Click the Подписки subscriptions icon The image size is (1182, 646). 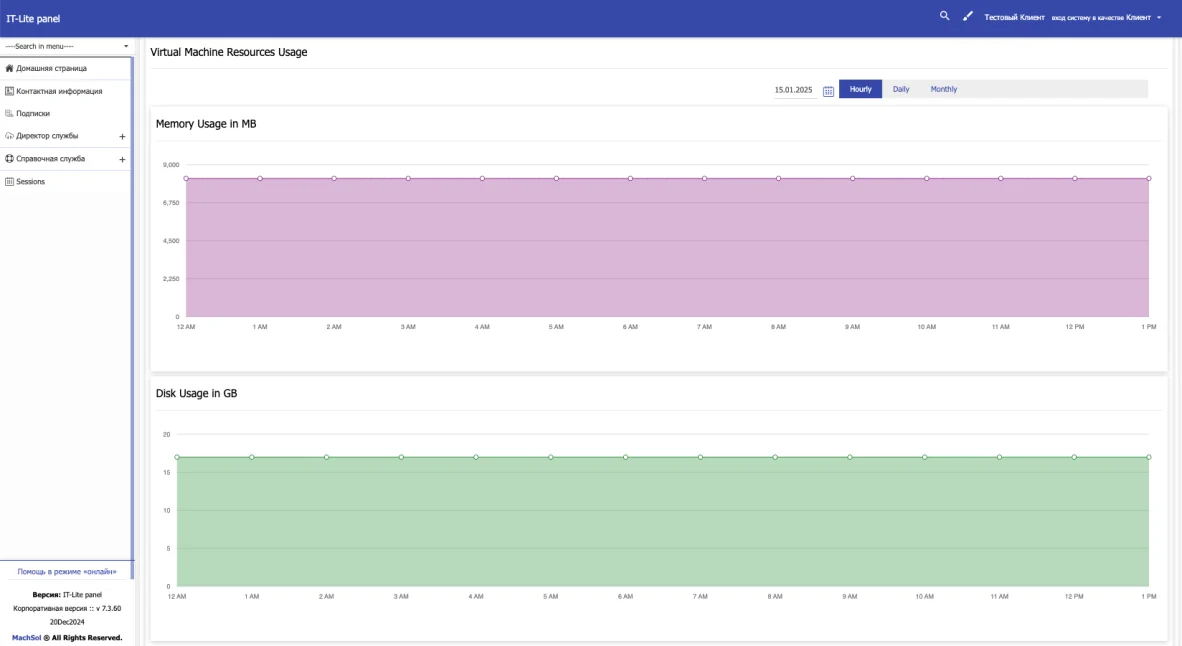point(9,113)
